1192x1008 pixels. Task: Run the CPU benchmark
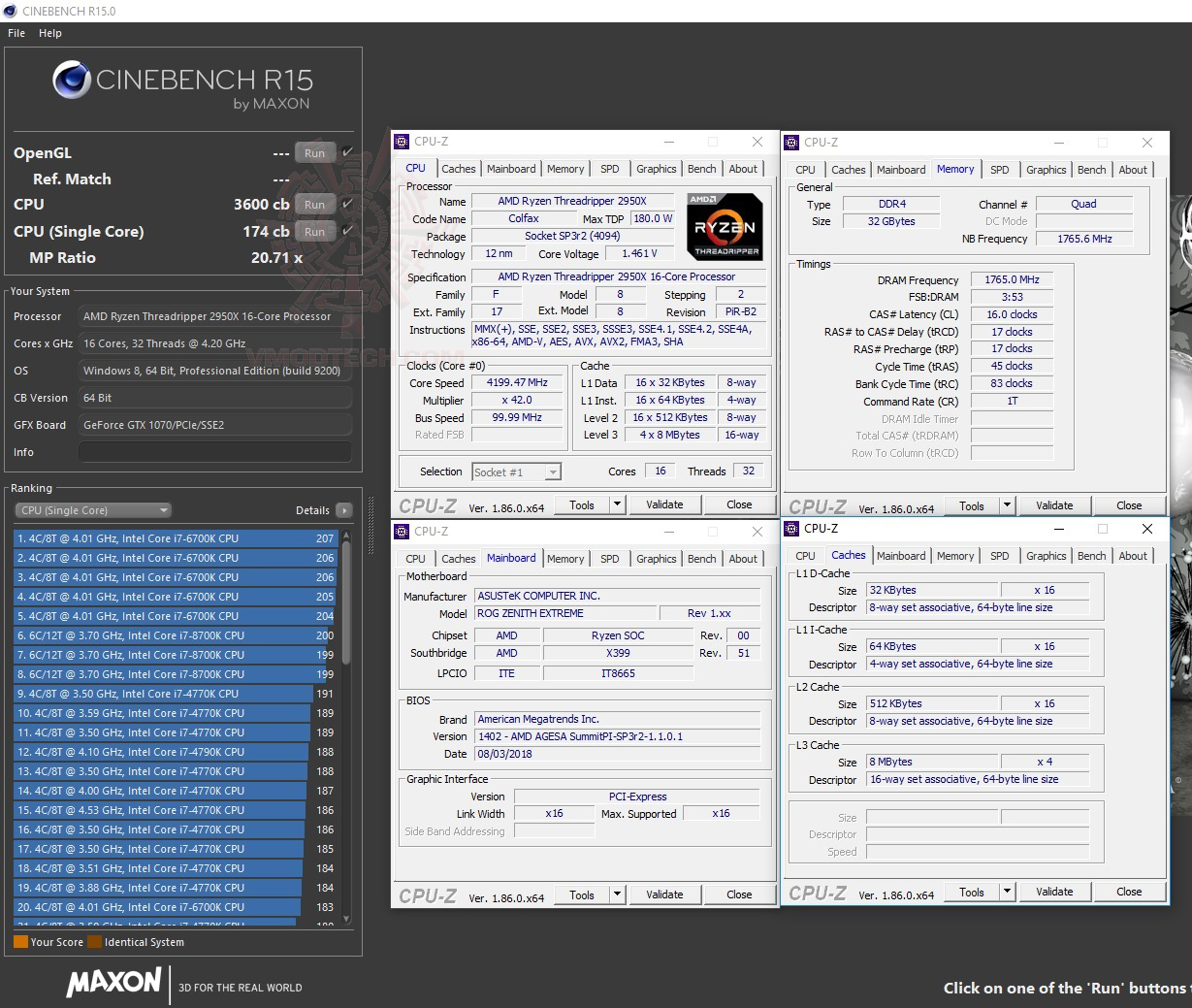click(314, 205)
